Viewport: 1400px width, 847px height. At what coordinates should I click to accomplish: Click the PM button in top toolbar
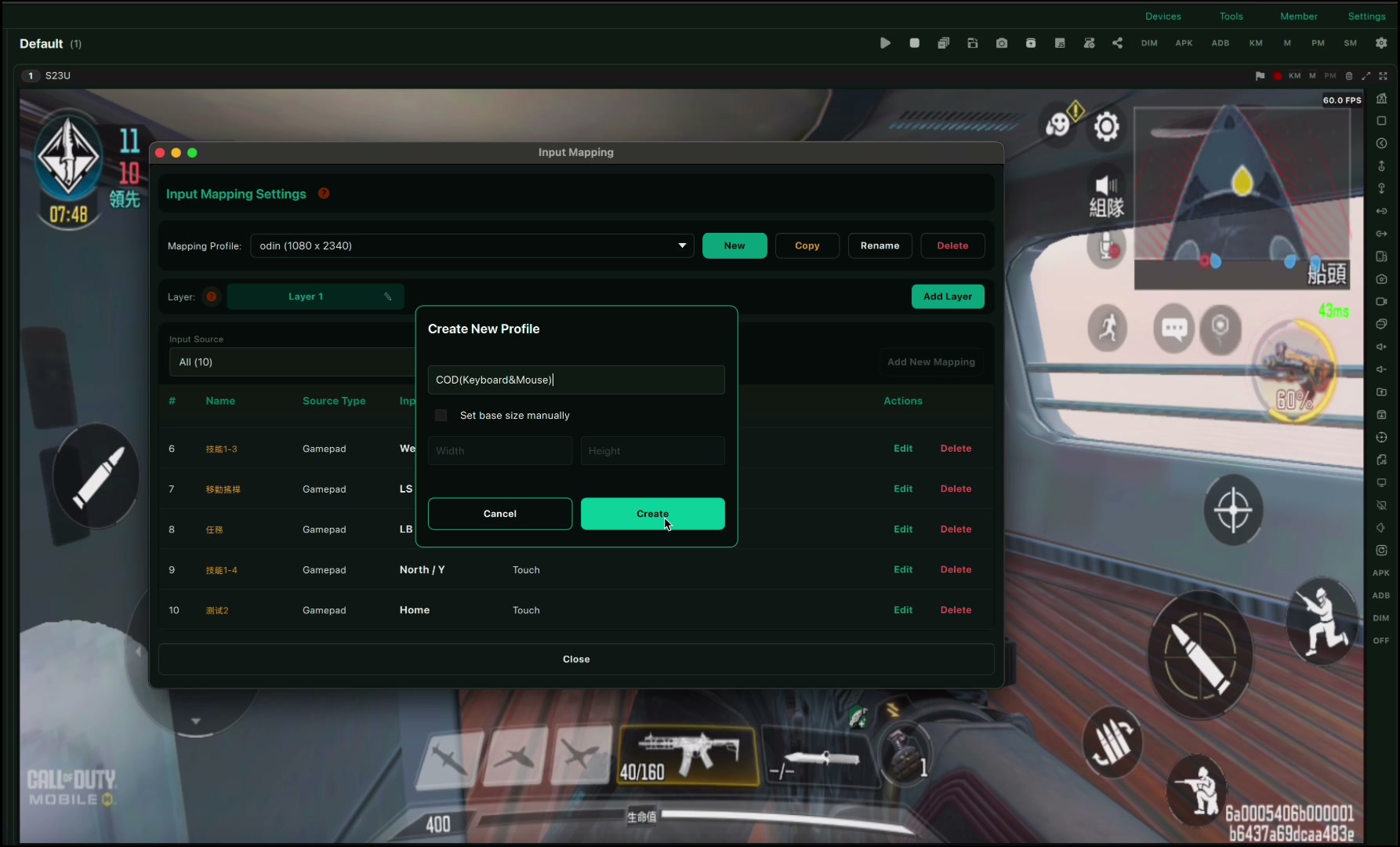[x=1318, y=43]
